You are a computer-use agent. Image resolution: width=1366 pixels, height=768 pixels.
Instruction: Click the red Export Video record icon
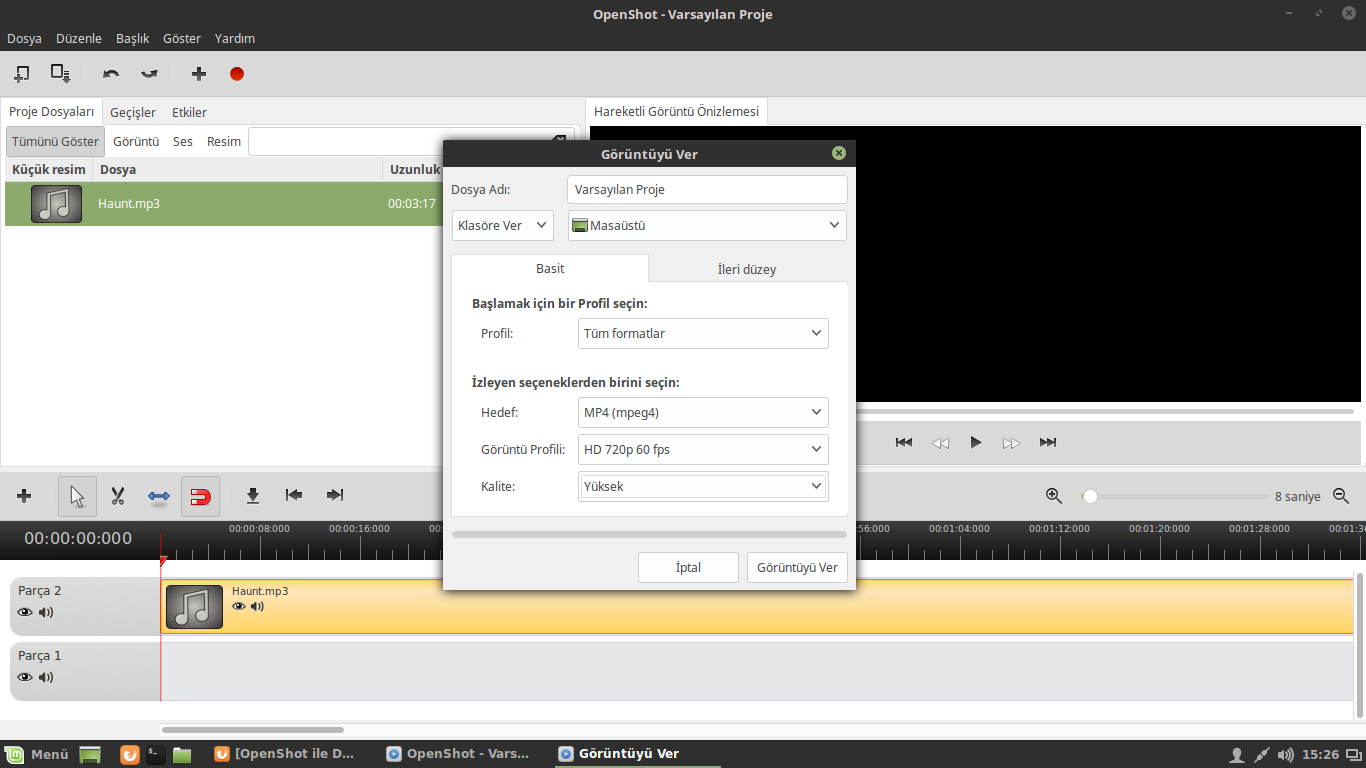[237, 74]
